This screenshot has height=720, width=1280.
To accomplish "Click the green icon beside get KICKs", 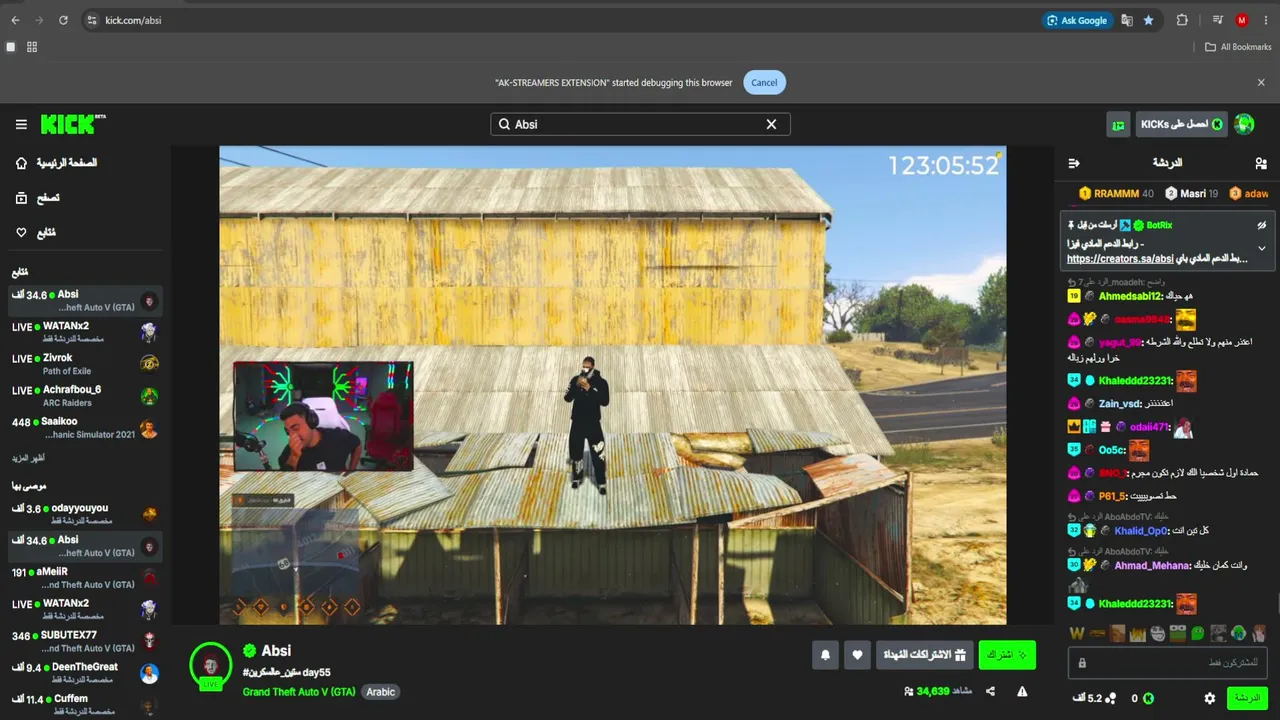I will [1118, 124].
